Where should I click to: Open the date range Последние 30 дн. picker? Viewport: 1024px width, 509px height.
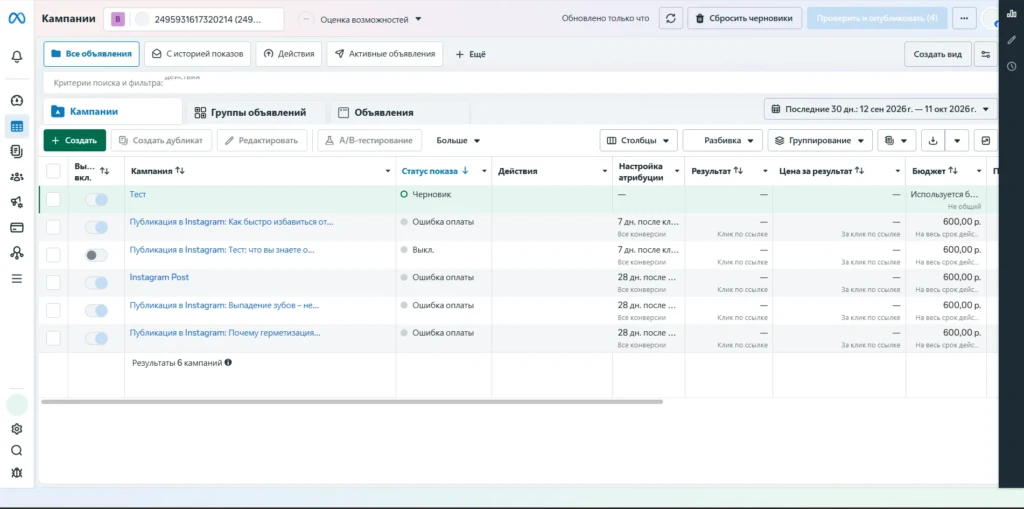(880, 109)
